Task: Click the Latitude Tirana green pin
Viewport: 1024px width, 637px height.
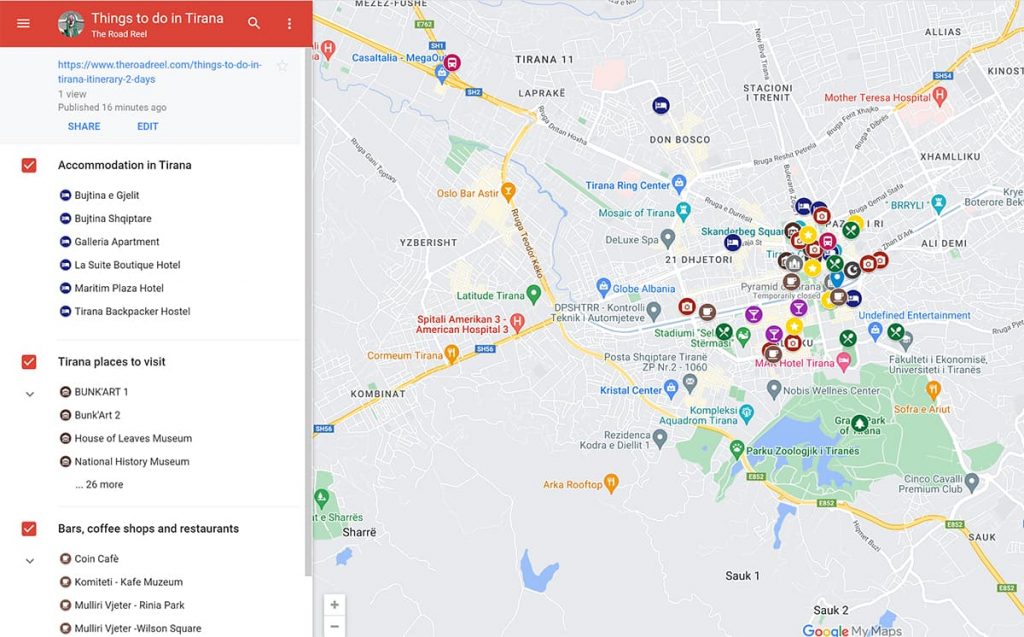Action: (534, 293)
